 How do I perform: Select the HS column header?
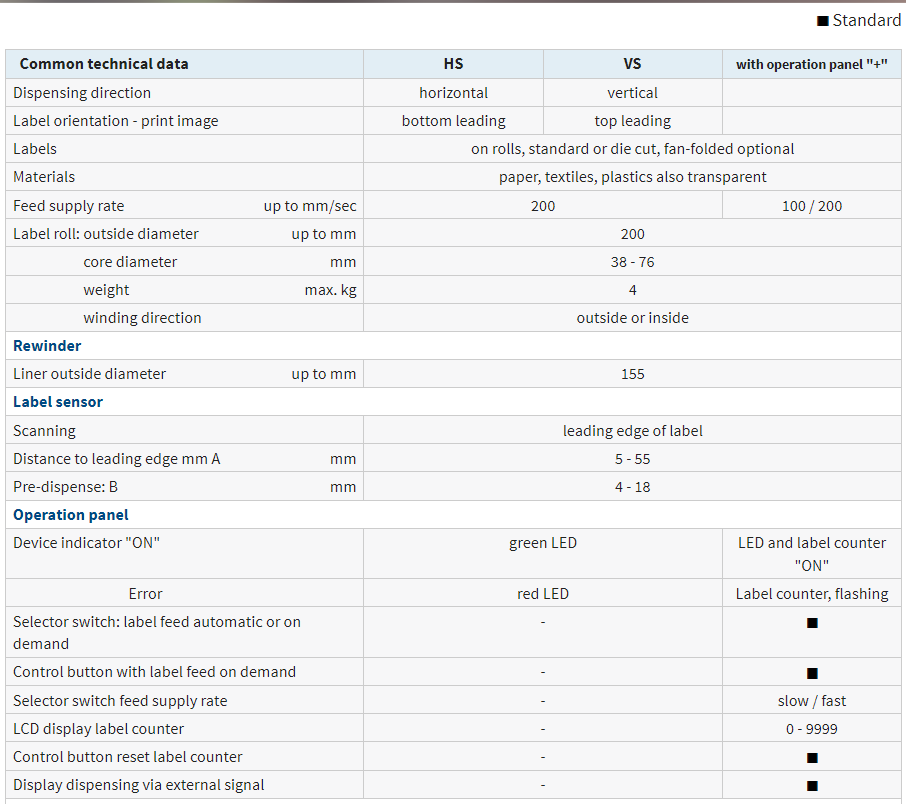(x=453, y=64)
